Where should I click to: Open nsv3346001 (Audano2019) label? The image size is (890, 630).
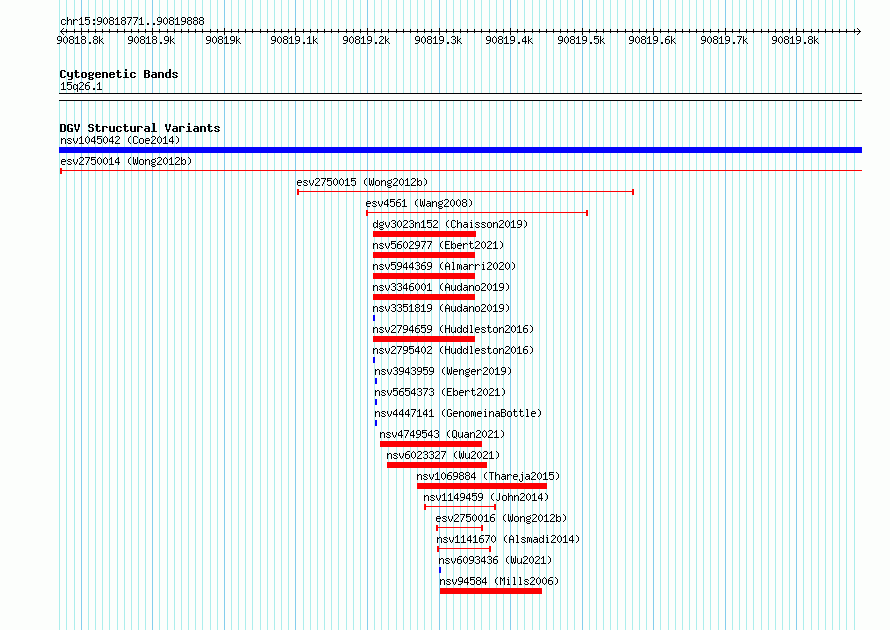[x=441, y=287]
